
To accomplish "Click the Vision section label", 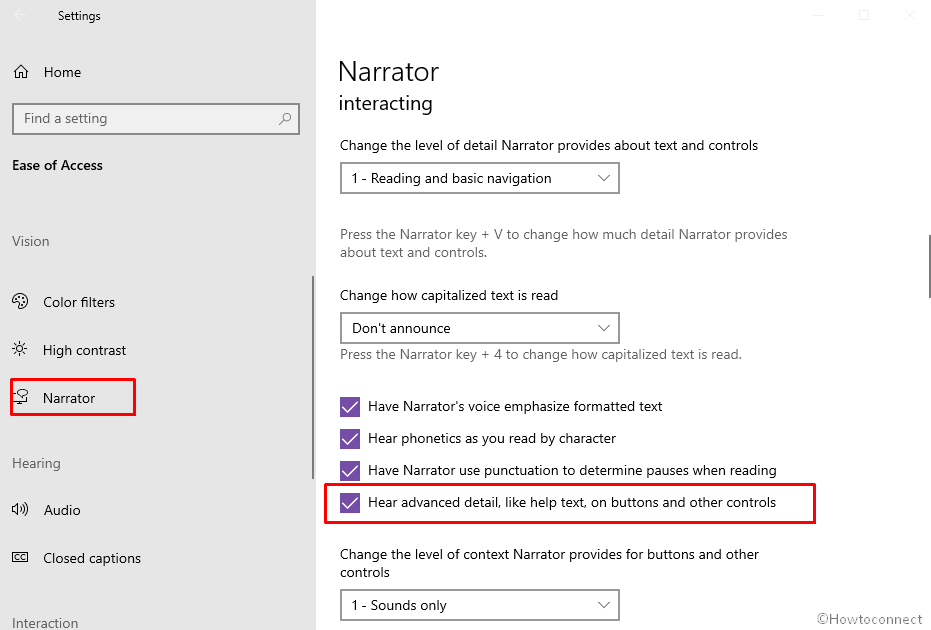I will coord(31,241).
